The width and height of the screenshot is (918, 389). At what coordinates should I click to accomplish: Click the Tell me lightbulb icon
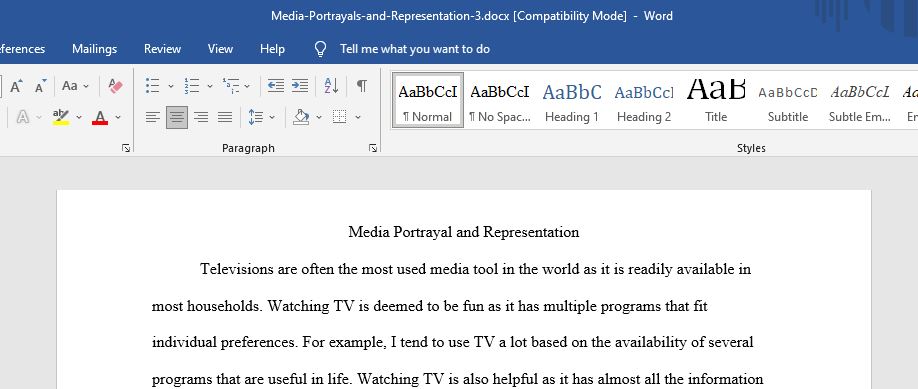click(320, 49)
